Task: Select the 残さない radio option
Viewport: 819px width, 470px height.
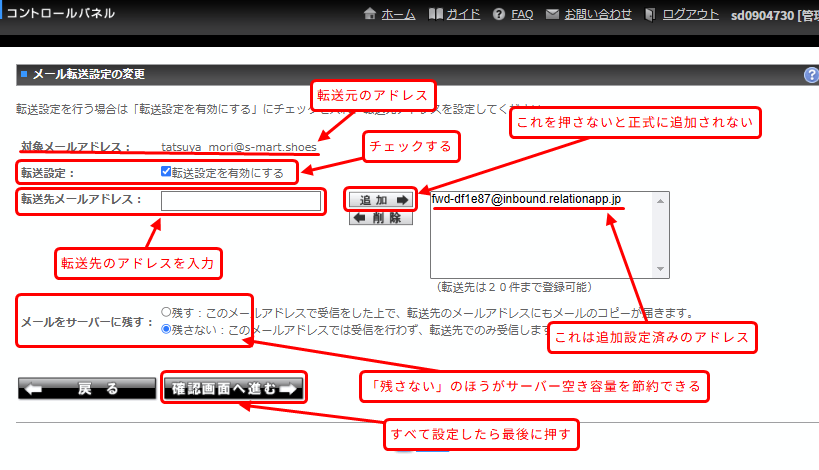Action: (166, 327)
